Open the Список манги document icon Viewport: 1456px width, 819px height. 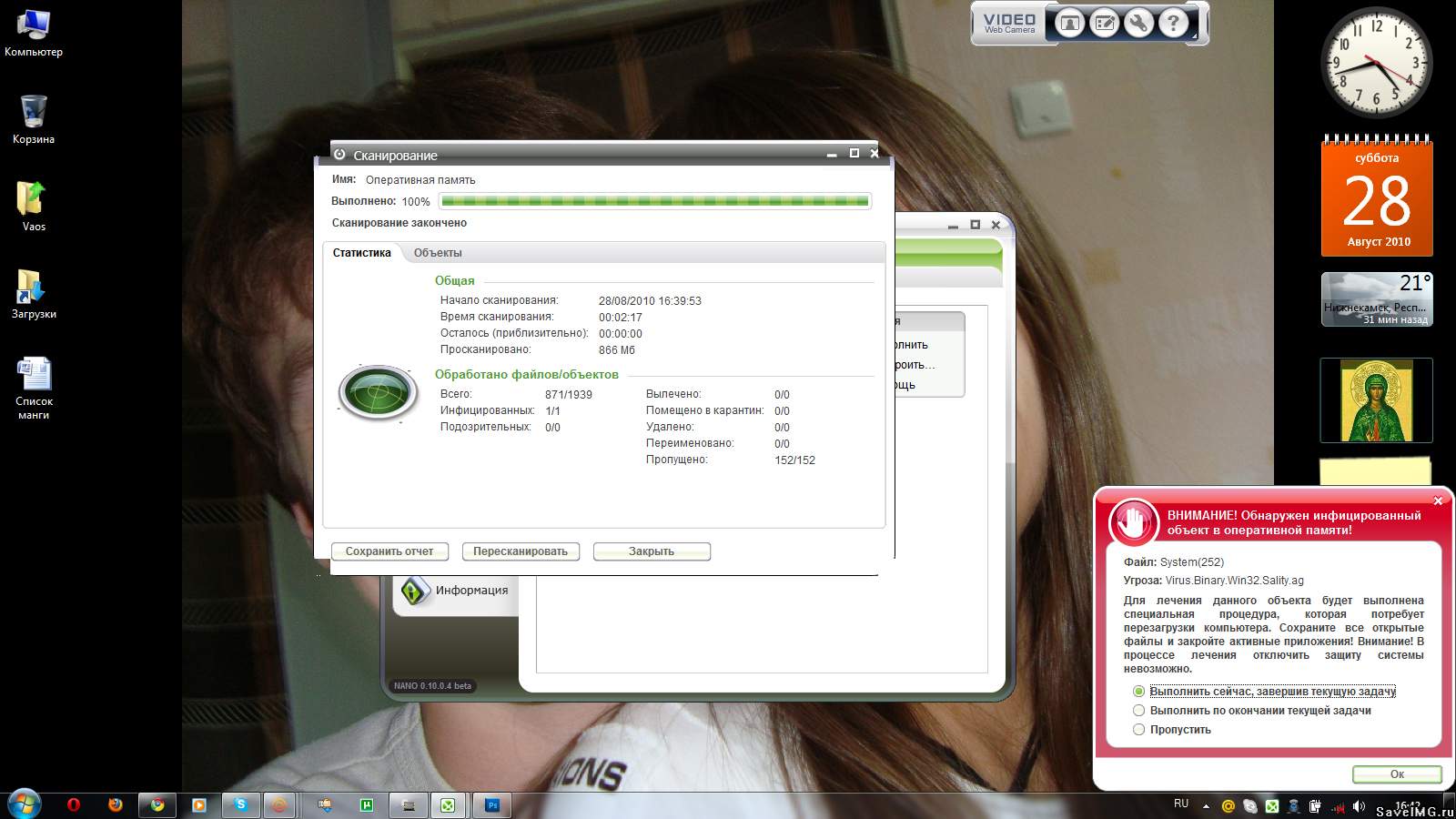(x=34, y=389)
